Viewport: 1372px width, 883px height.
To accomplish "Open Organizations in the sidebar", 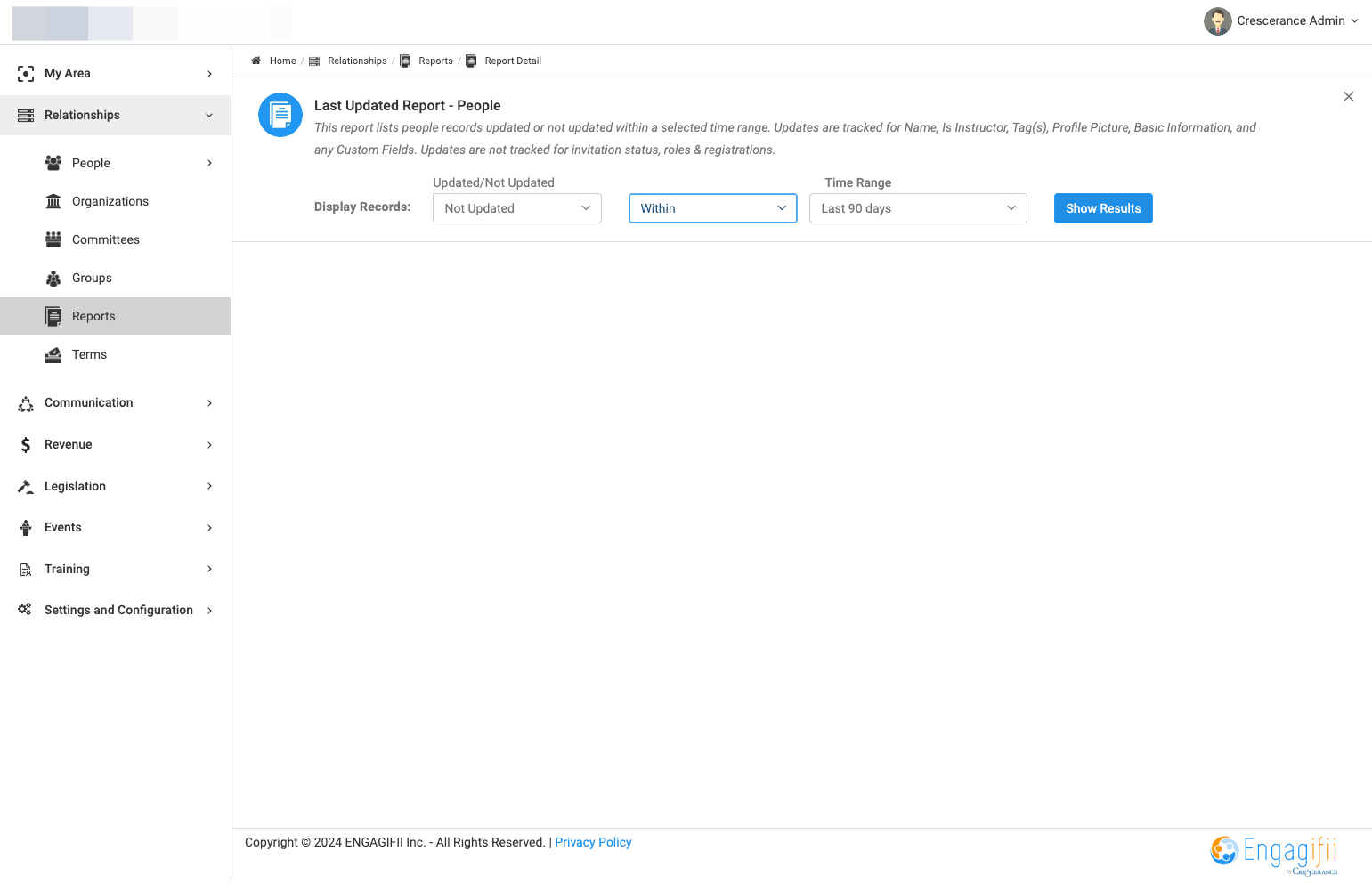I will [x=110, y=201].
